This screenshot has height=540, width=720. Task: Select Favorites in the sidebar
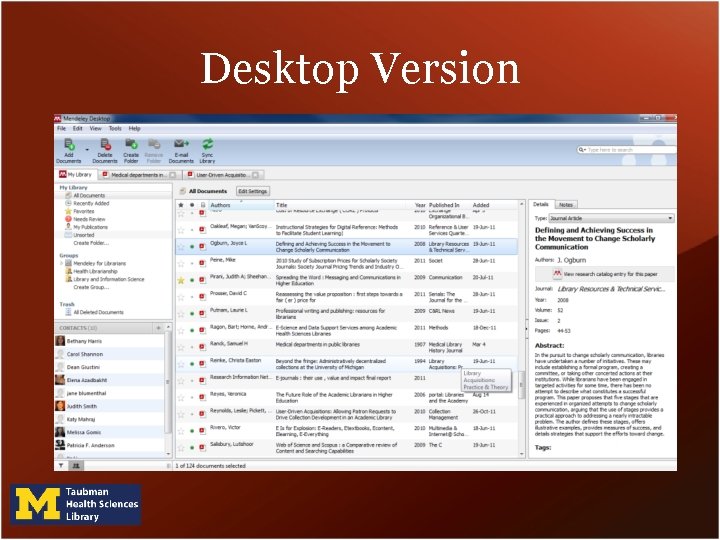click(84, 211)
